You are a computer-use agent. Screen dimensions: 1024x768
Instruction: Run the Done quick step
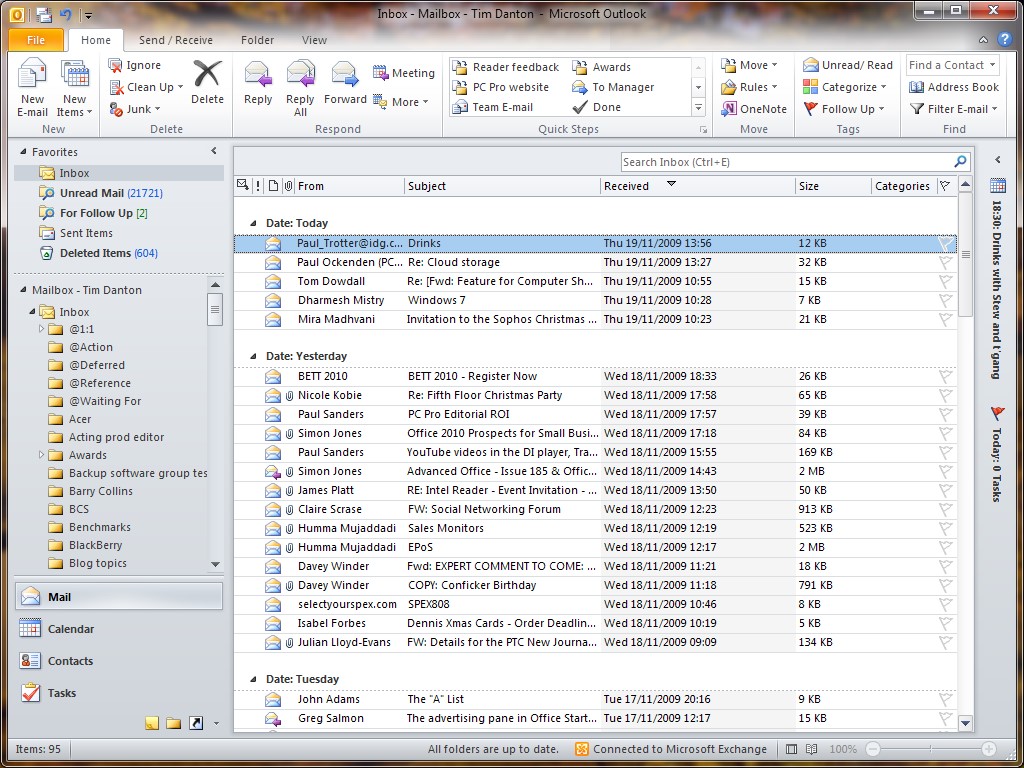point(596,107)
